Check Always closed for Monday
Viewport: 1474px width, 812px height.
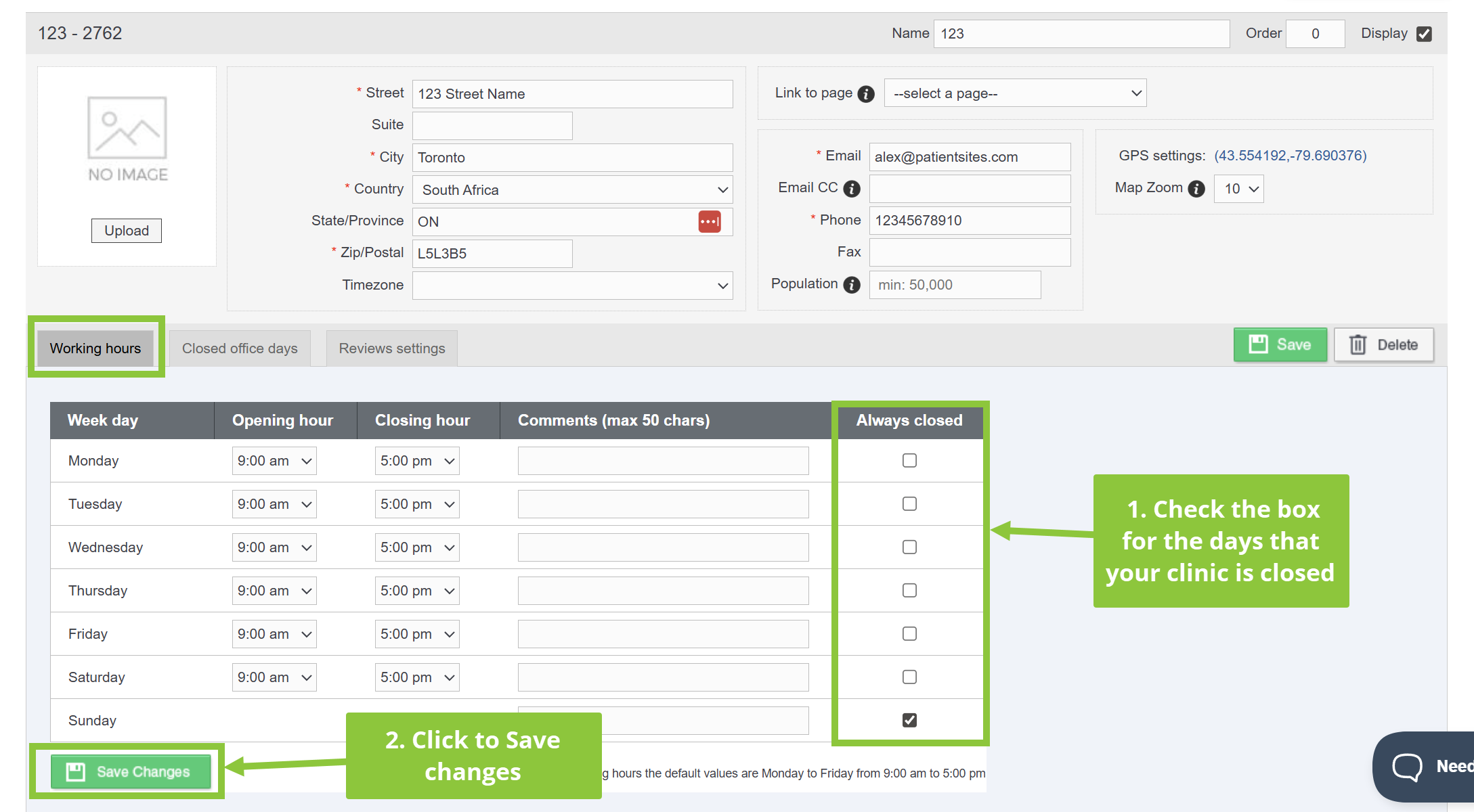(x=909, y=461)
